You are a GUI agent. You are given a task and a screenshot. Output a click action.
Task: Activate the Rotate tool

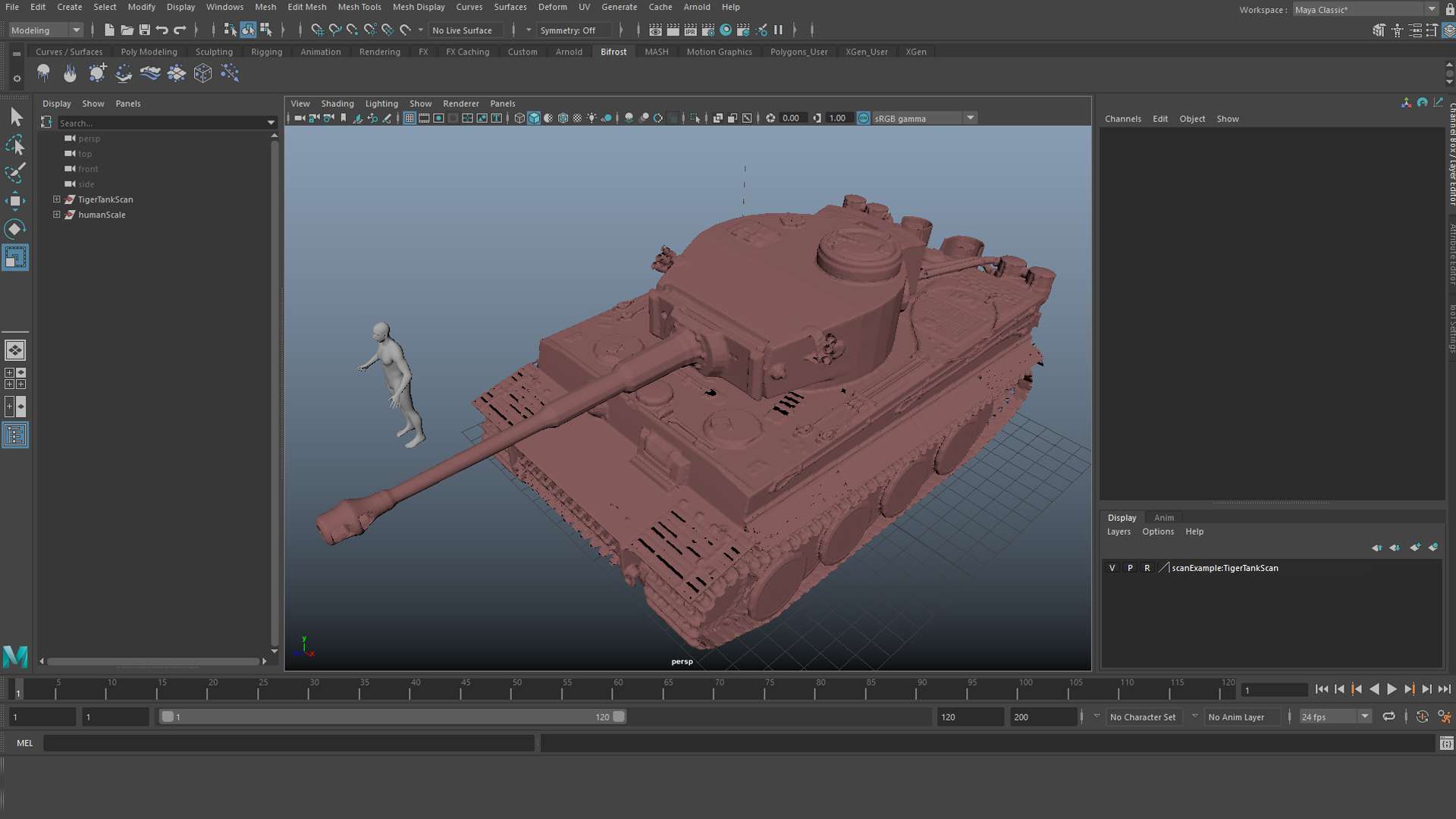pyautogui.click(x=15, y=229)
